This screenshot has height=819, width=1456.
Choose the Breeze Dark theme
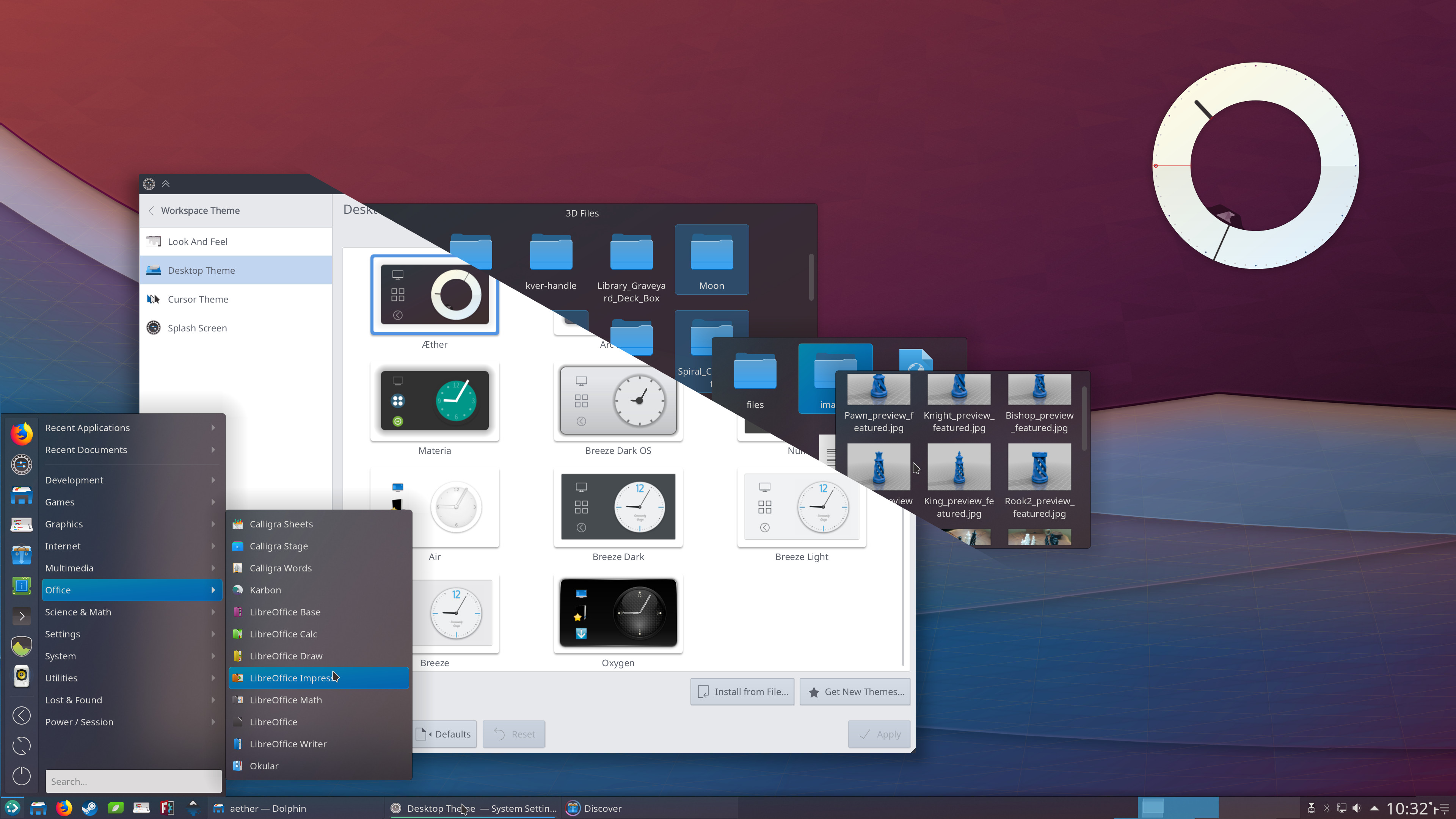click(618, 507)
